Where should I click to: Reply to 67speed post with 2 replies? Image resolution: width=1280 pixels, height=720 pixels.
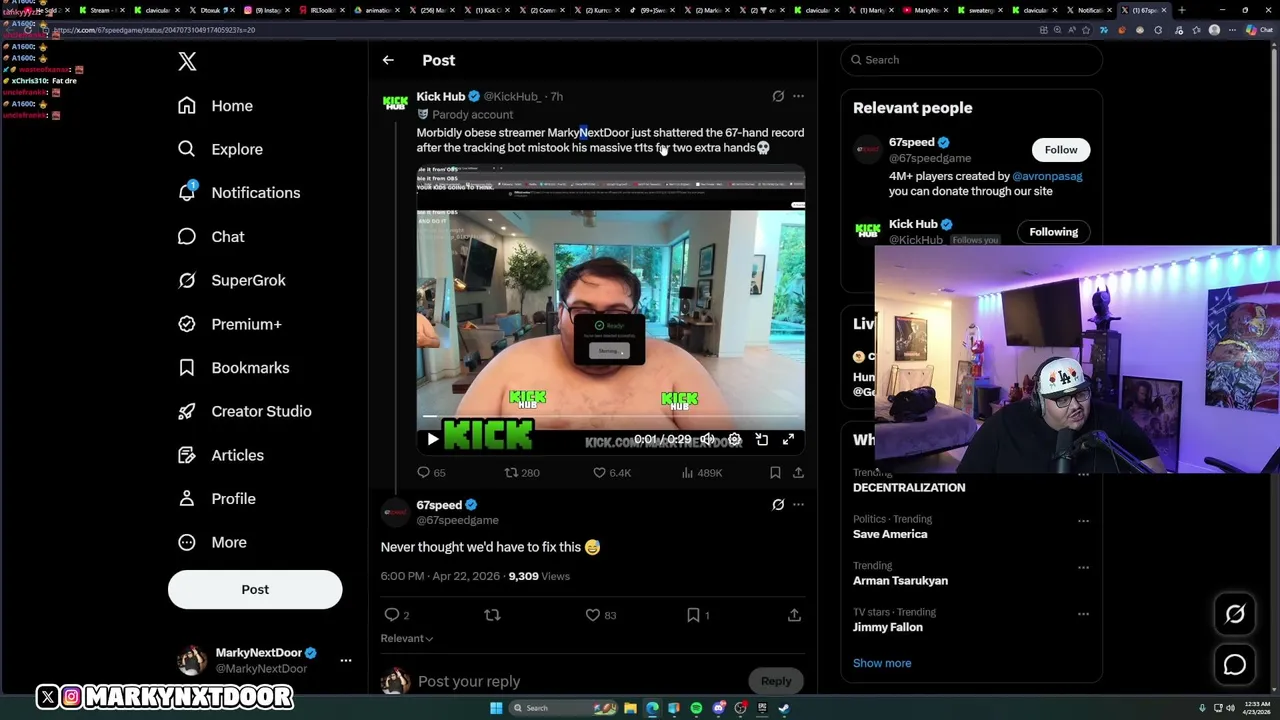tap(397, 615)
